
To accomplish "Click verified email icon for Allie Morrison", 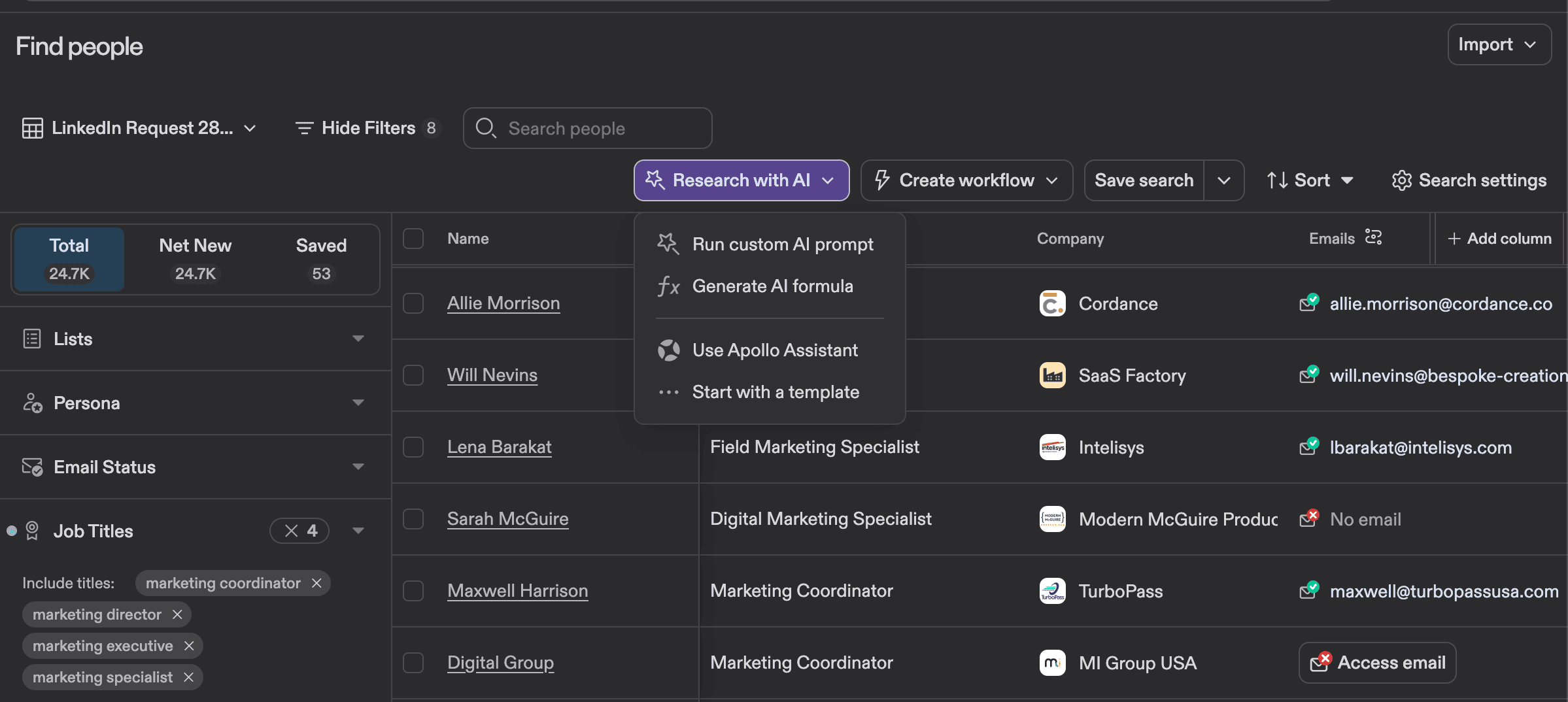I will [1309, 303].
